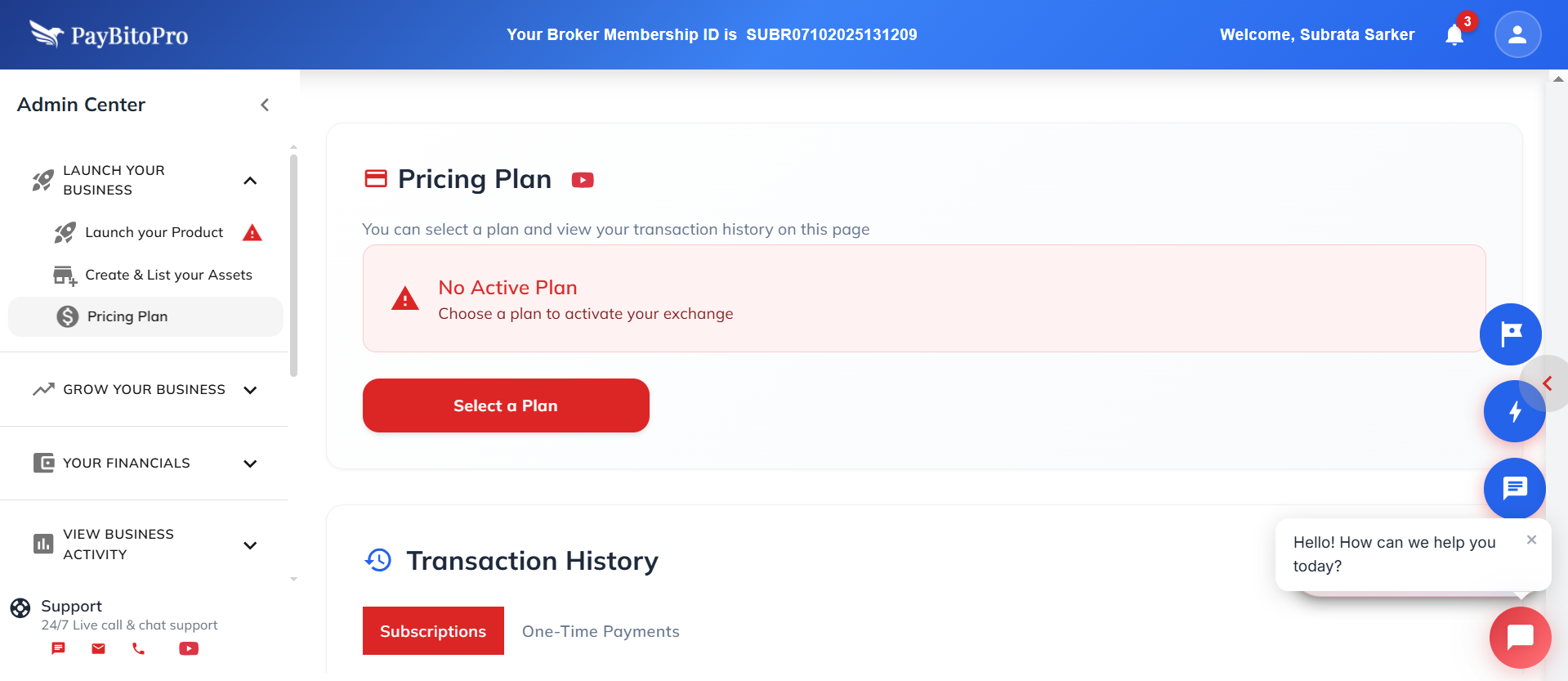Click the scrollbar up arrow
The width and height of the screenshot is (1568, 681).
click(x=1558, y=79)
